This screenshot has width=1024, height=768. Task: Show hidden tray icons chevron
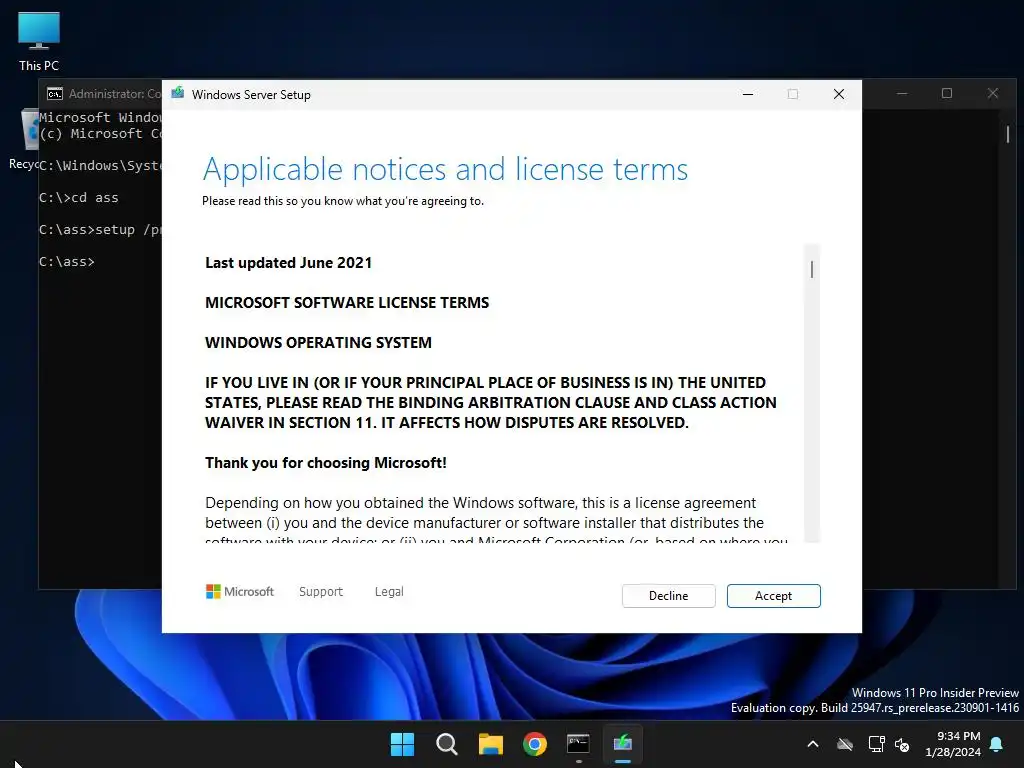click(x=813, y=744)
